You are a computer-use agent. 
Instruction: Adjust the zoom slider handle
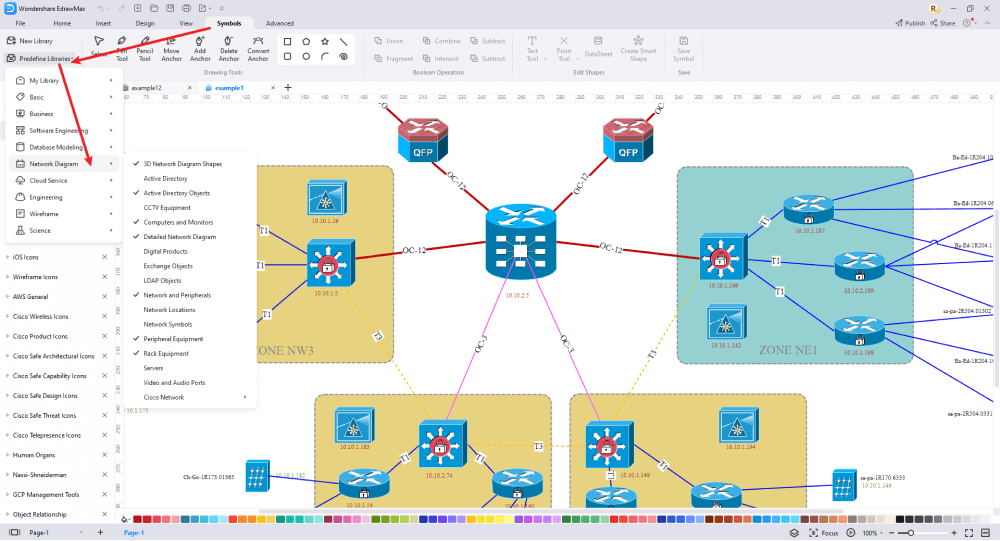click(x=911, y=533)
